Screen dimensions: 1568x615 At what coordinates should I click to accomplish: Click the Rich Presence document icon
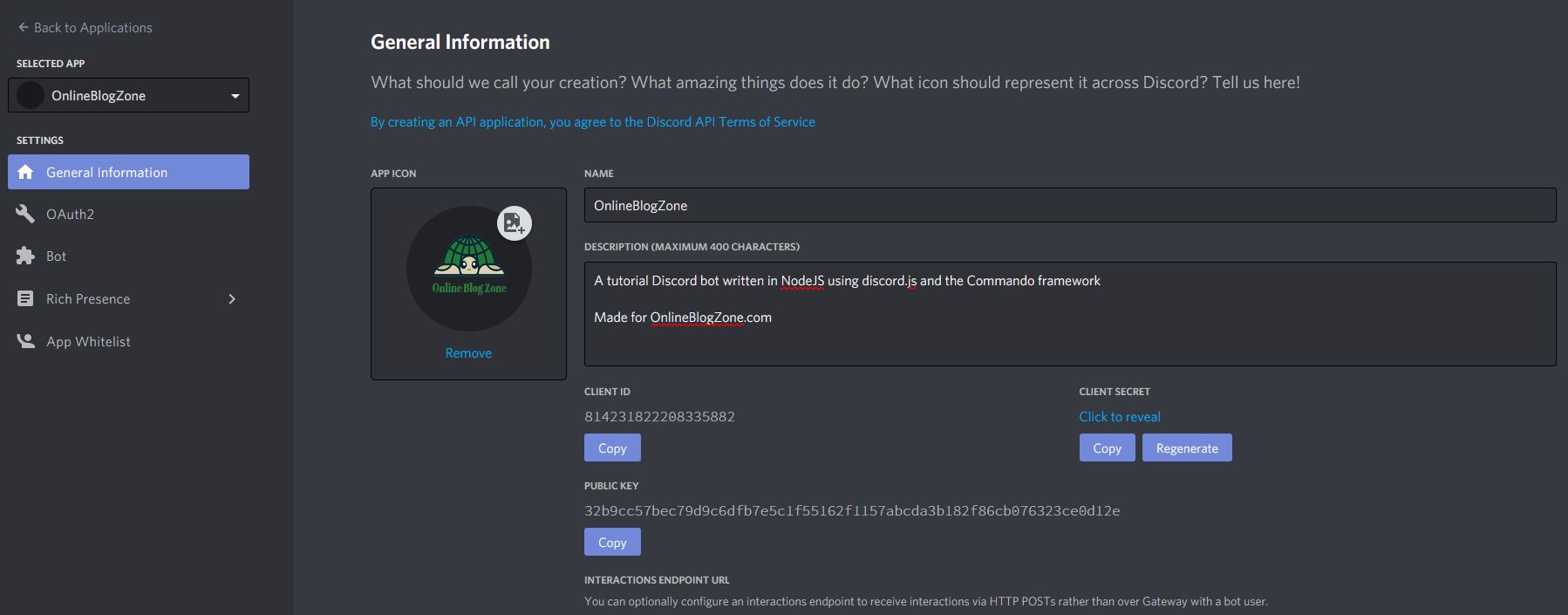click(26, 298)
